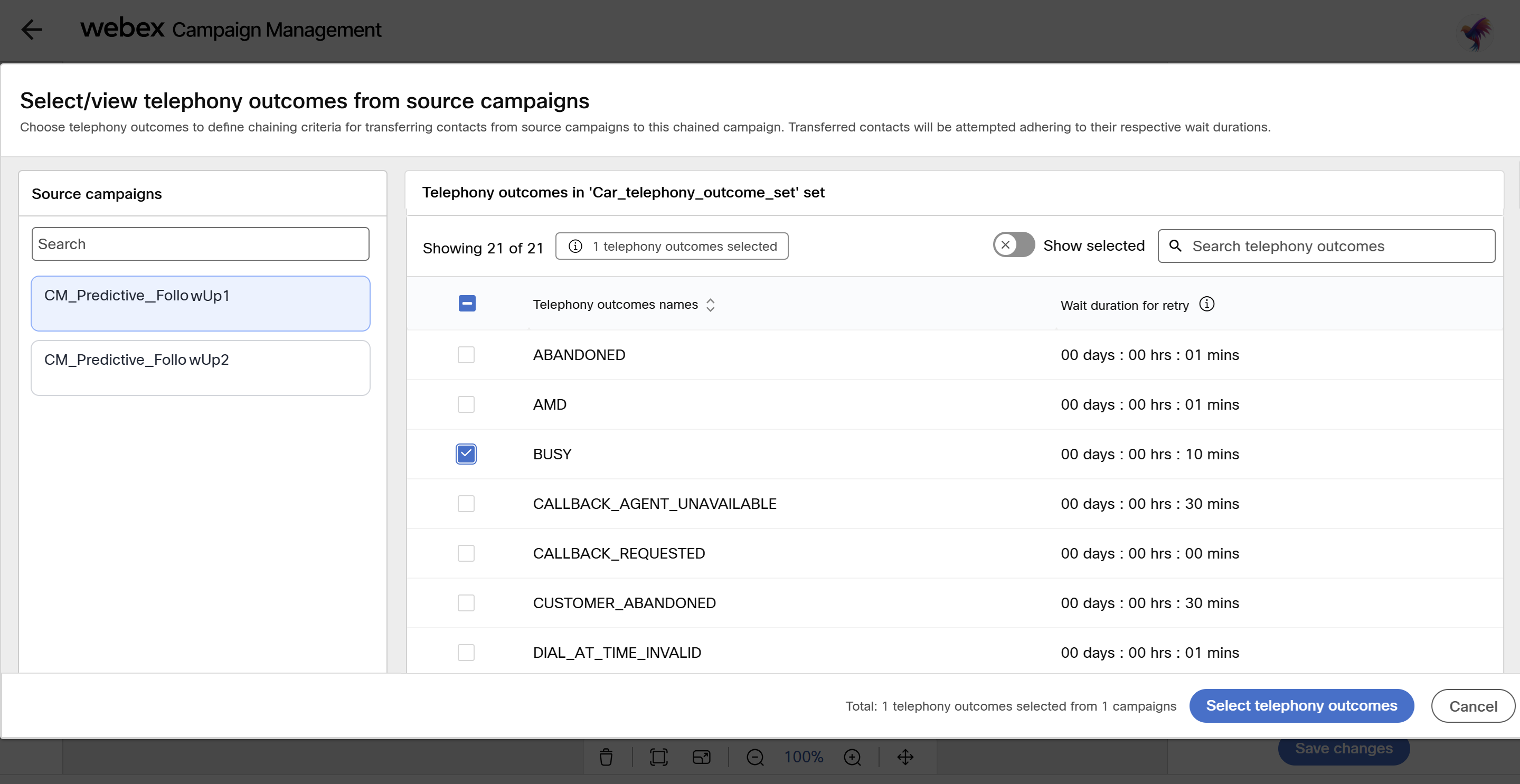Click Select telephony outcomes button
Screen dimensions: 1520x784
pyautogui.click(x=1301, y=706)
